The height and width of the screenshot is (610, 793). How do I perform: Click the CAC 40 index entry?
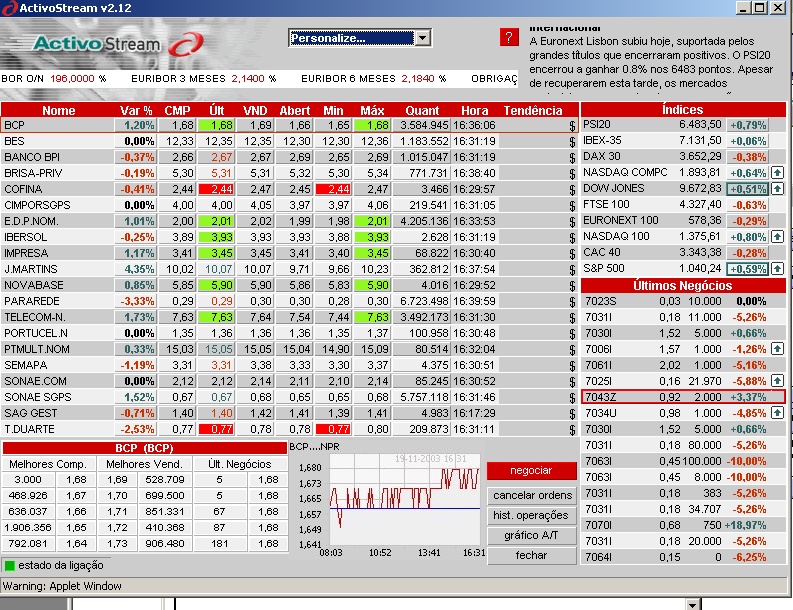pyautogui.click(x=683, y=252)
